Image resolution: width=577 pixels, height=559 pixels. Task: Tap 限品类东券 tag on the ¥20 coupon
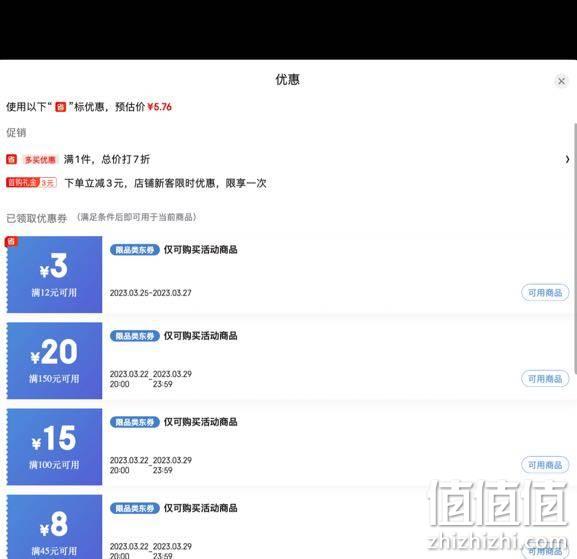click(135, 336)
